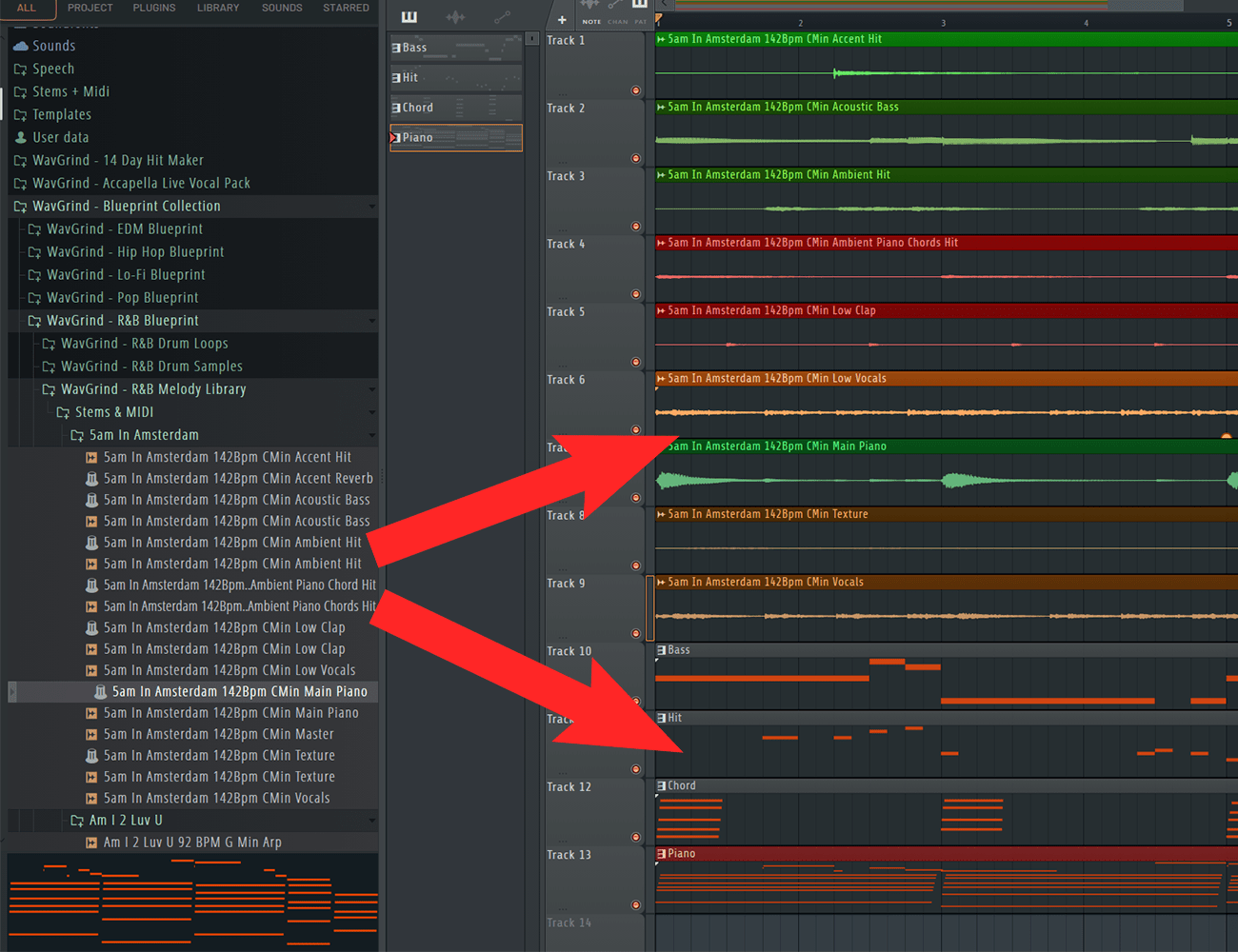
Task: Collapse the WavGrind - Blueprint Collection folder
Action: point(371,207)
